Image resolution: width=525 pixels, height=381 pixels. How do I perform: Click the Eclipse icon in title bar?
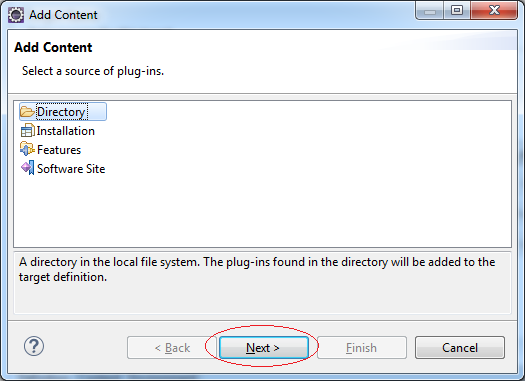16,15
